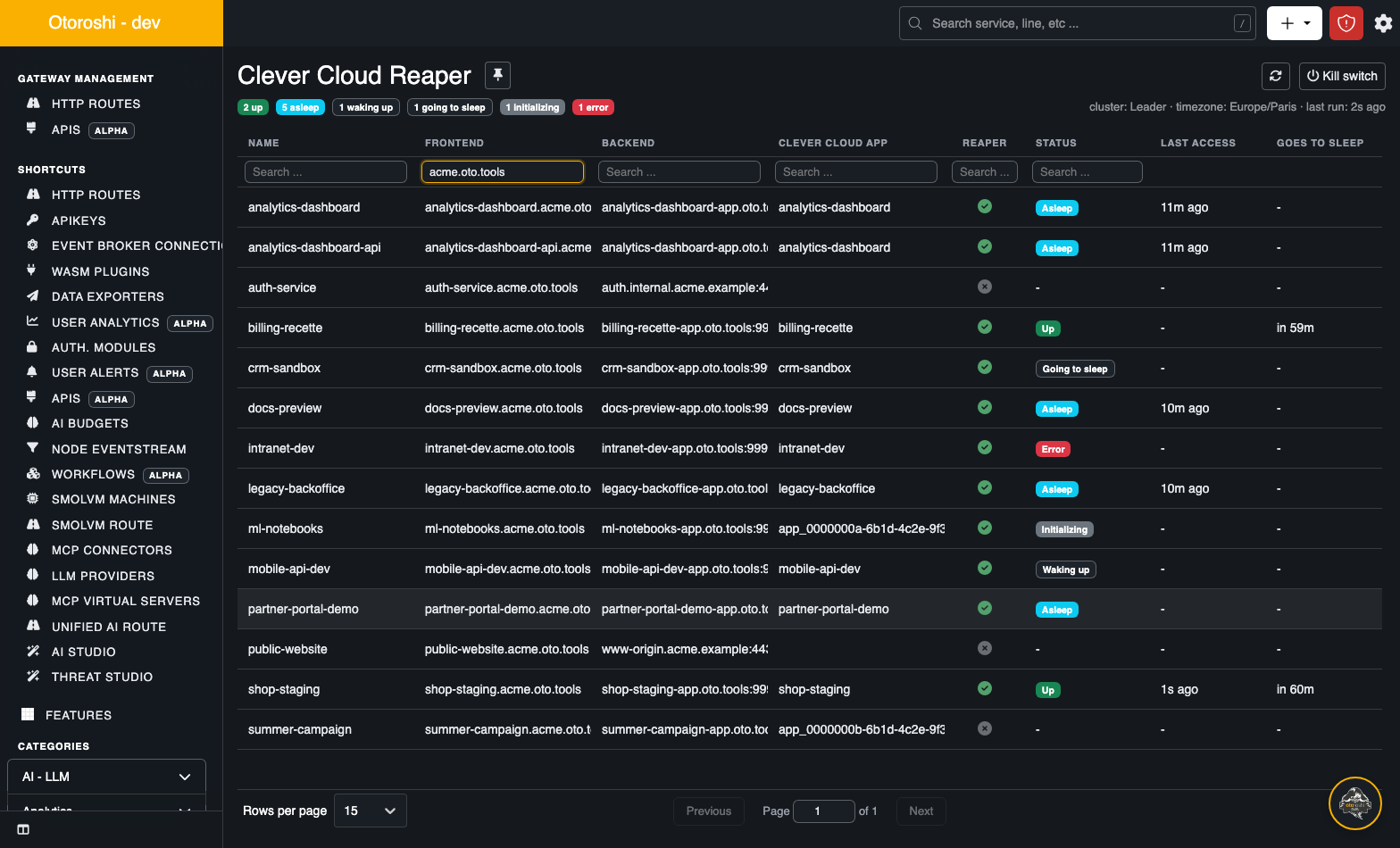Click the AI BUDGETS sidebar icon

coord(33,423)
